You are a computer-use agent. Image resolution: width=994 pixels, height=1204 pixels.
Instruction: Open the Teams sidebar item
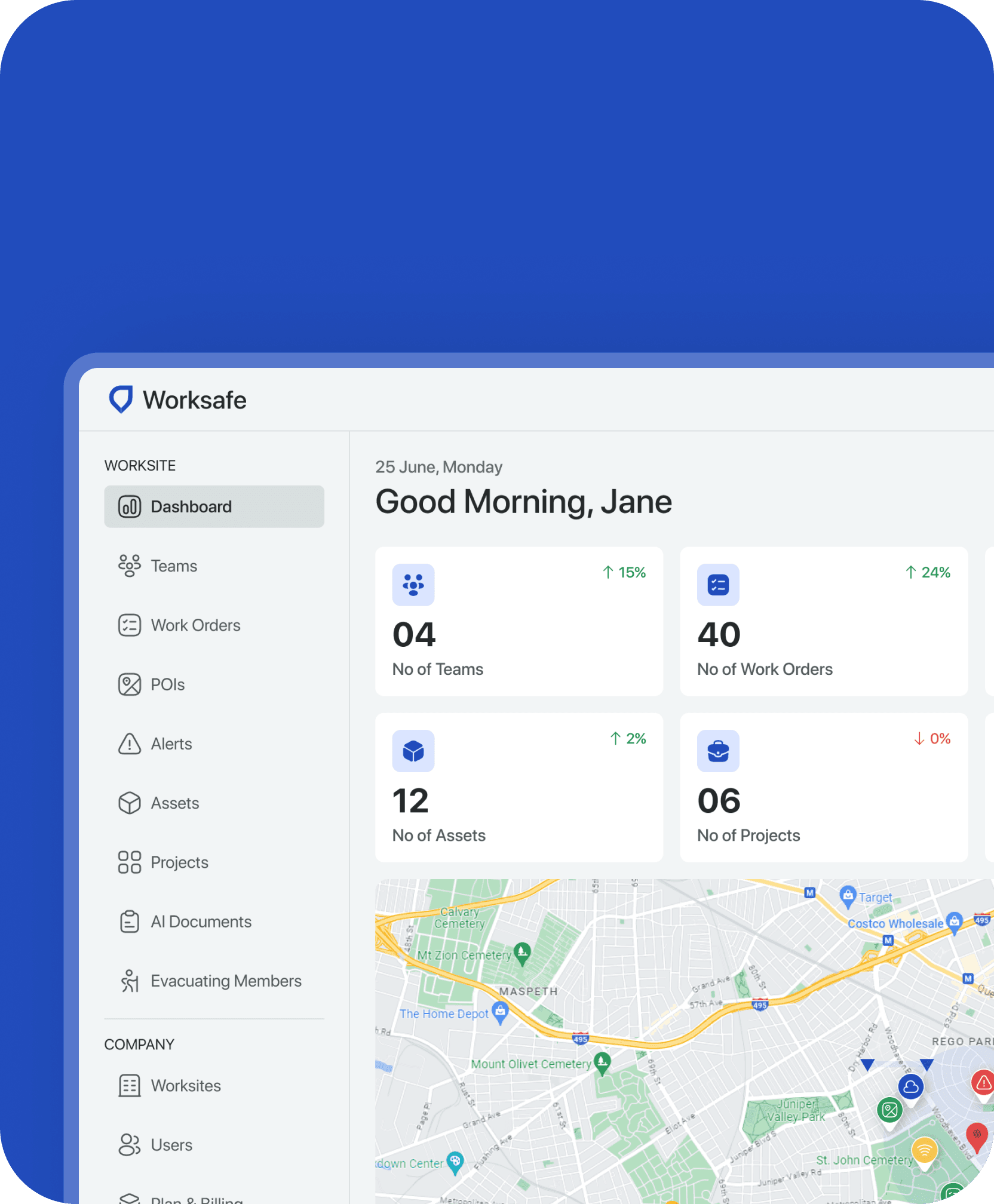pyautogui.click(x=173, y=566)
